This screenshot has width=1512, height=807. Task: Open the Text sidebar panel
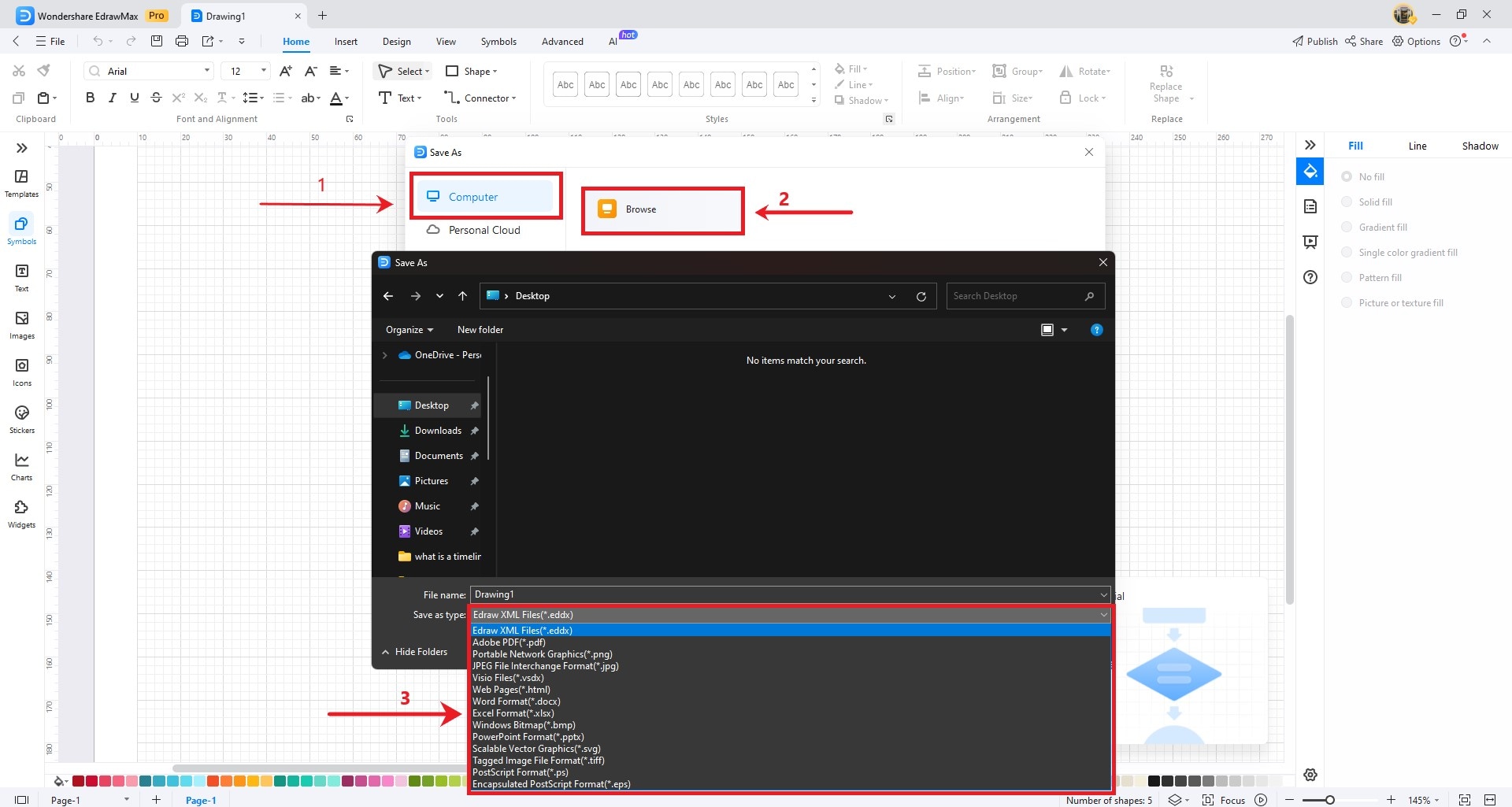tap(21, 277)
